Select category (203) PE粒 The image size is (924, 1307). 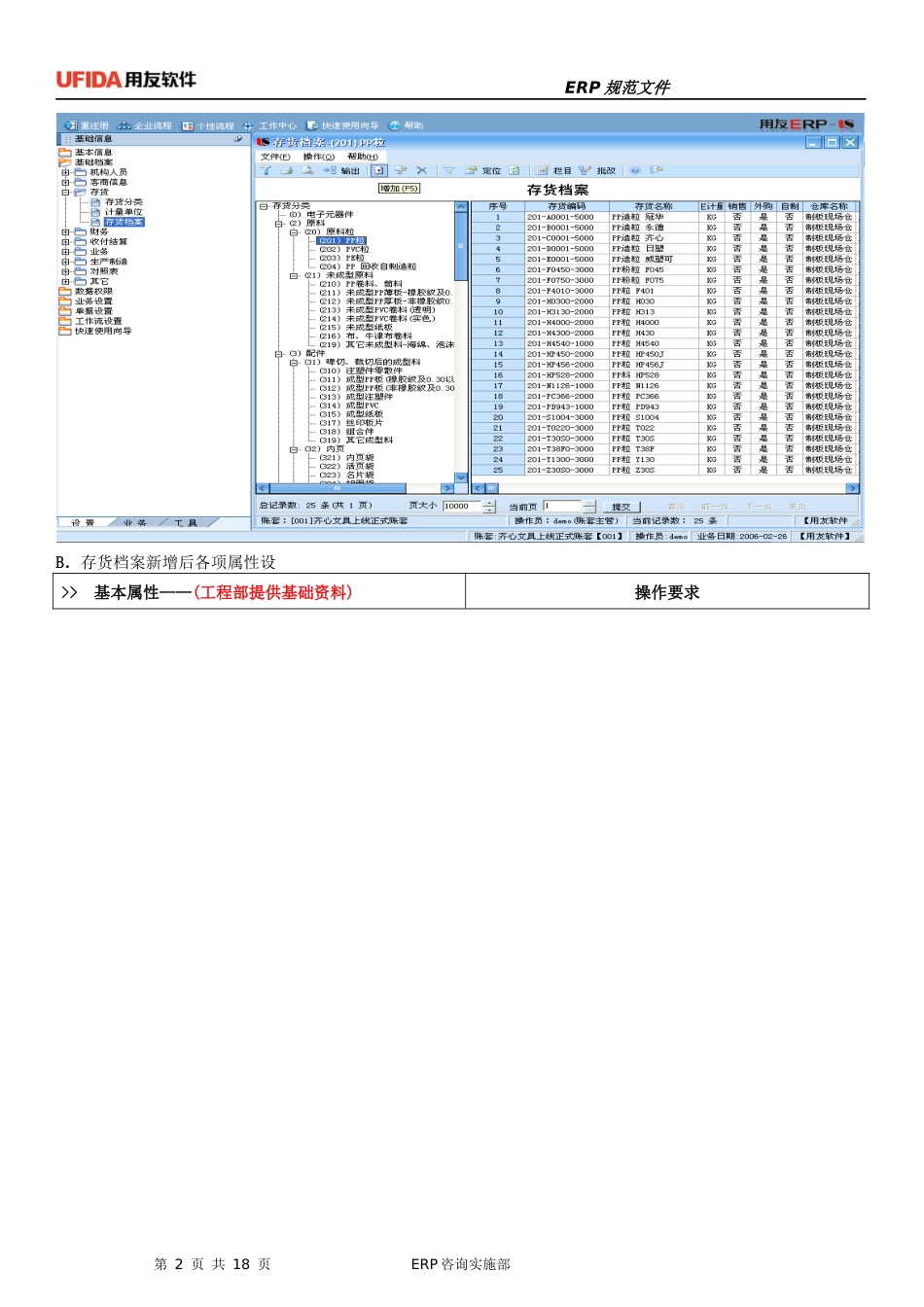tap(342, 258)
